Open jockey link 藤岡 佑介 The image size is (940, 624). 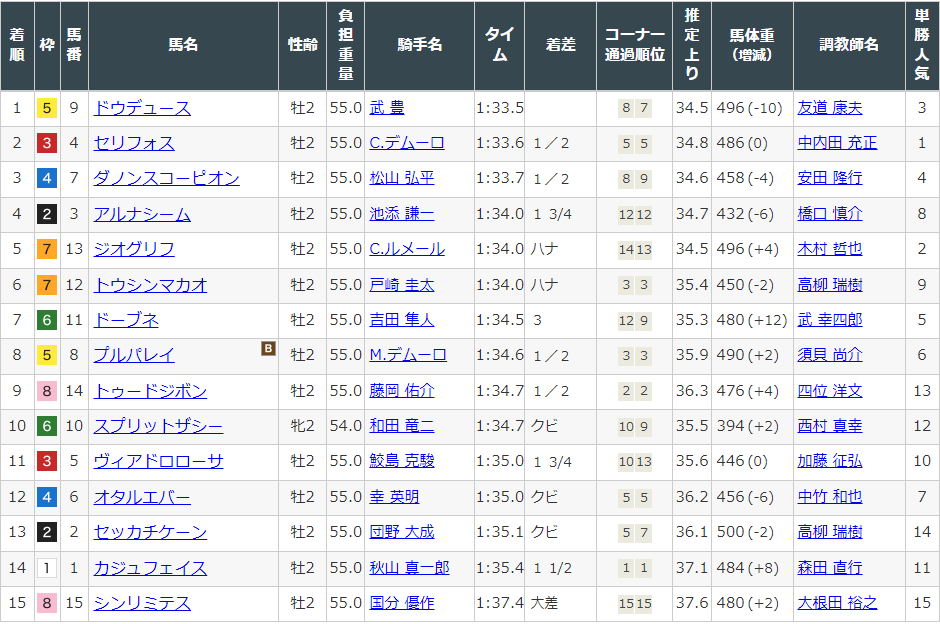pyautogui.click(x=402, y=391)
